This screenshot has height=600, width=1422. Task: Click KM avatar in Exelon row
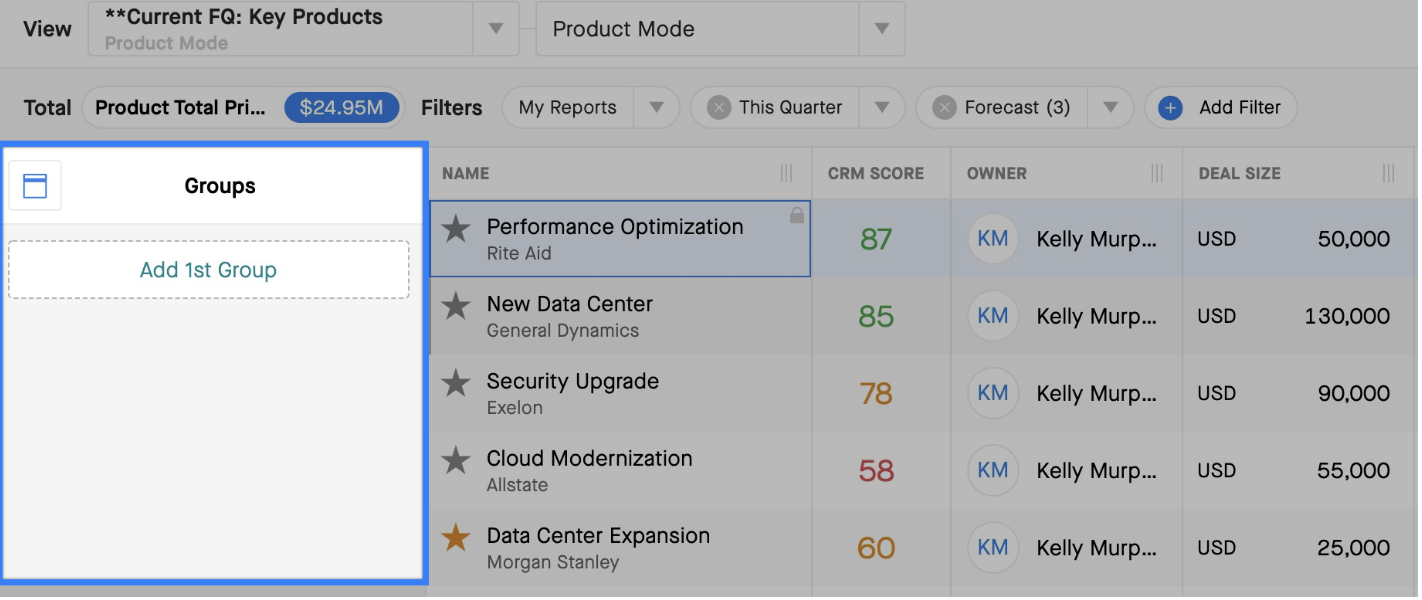[x=993, y=393]
